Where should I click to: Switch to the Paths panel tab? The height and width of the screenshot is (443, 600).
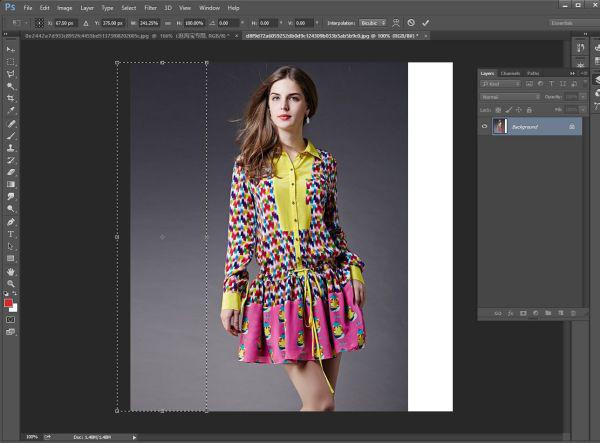tap(533, 73)
